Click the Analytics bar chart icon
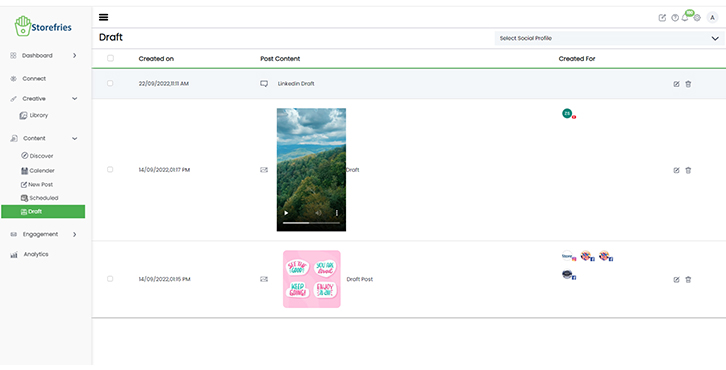Screen dimensions: 726x370 pos(14,254)
